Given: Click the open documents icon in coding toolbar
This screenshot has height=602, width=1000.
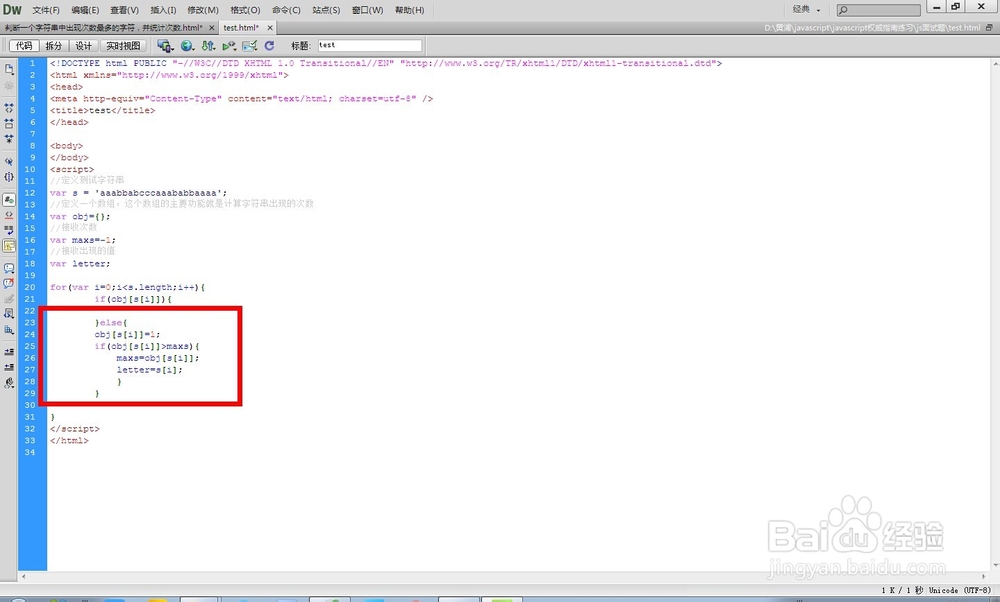Looking at the screenshot, I should click(x=9, y=69).
